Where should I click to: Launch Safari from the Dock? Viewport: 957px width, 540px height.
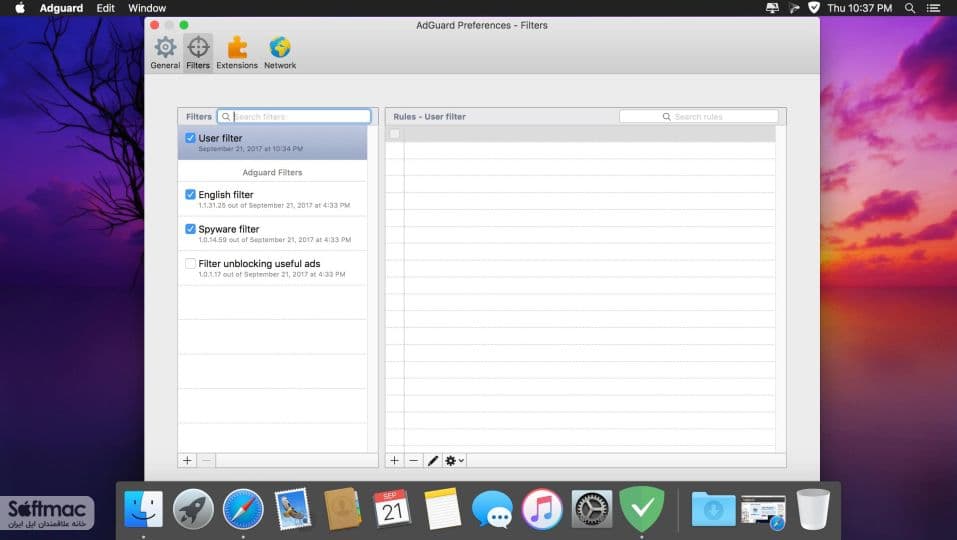pyautogui.click(x=243, y=509)
